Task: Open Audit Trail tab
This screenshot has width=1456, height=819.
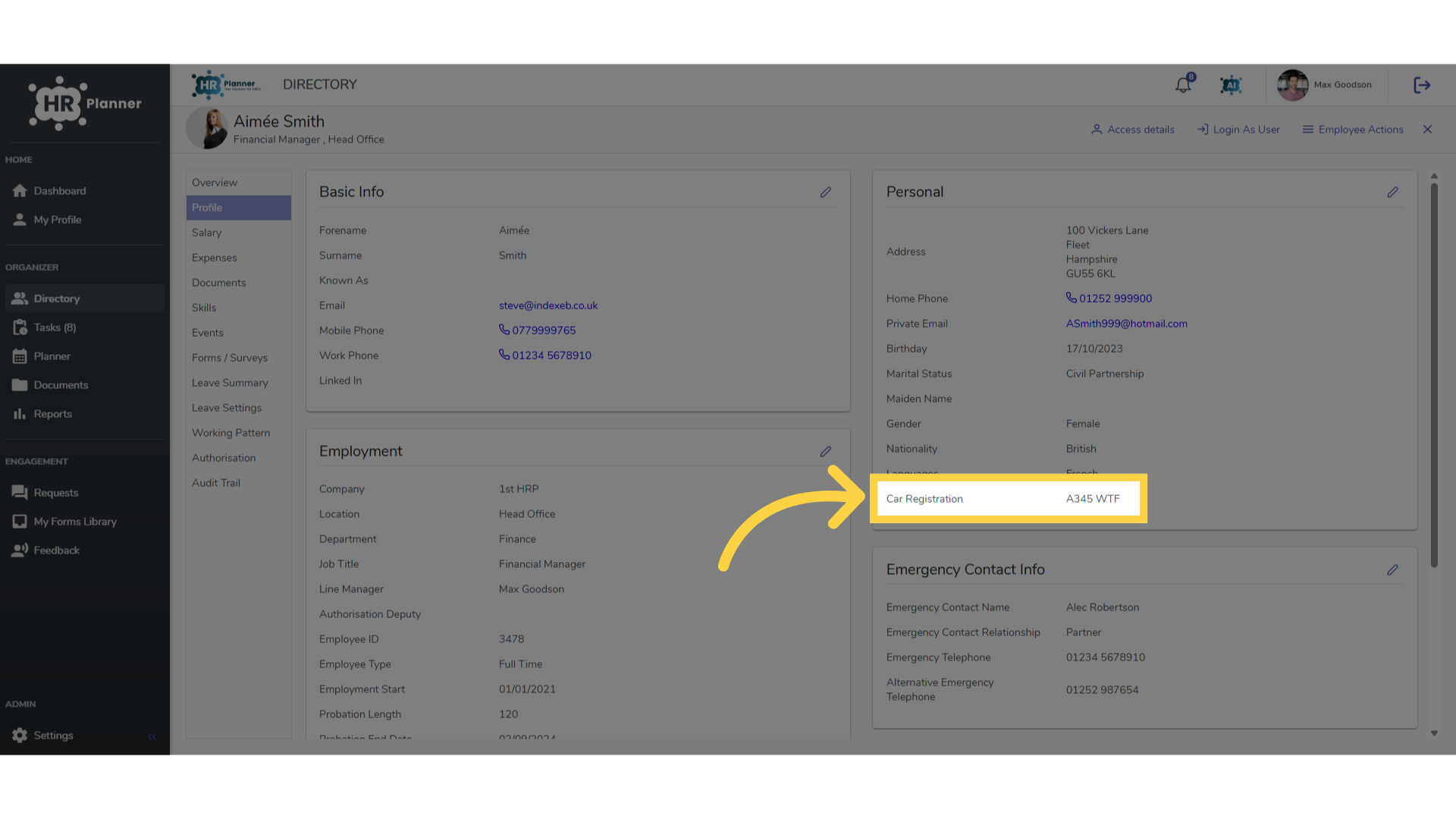Action: 239,483
